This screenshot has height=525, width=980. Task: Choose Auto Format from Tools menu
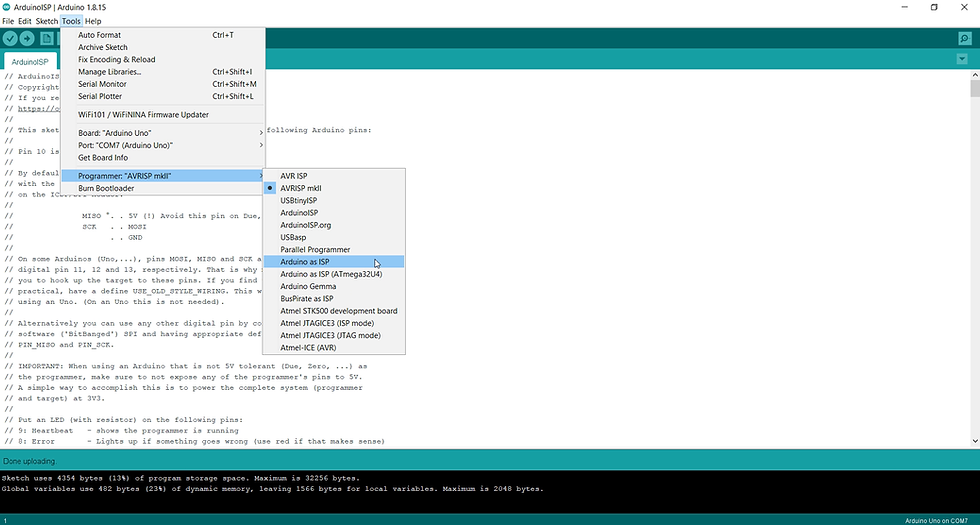(162, 35)
